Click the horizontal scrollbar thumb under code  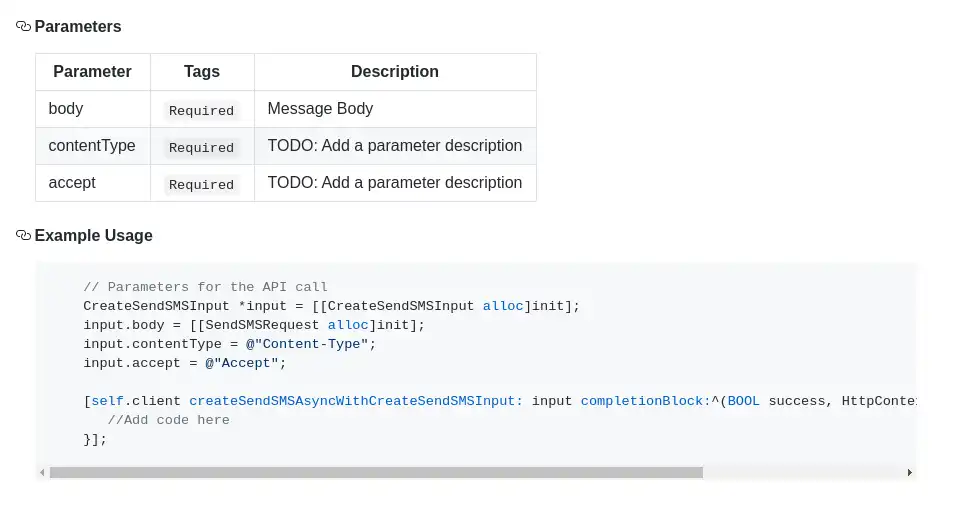point(376,472)
